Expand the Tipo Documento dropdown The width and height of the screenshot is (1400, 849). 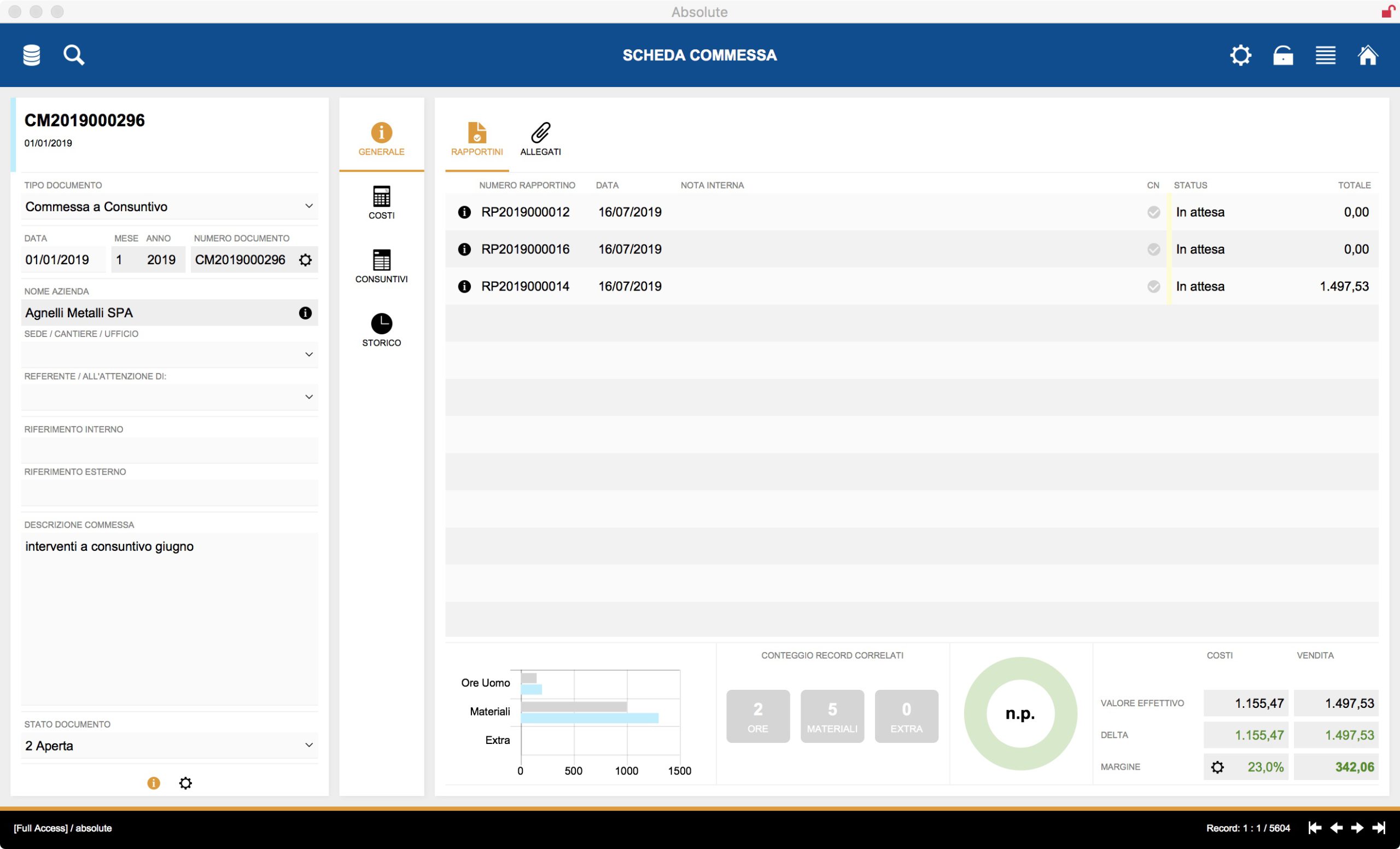(308, 206)
